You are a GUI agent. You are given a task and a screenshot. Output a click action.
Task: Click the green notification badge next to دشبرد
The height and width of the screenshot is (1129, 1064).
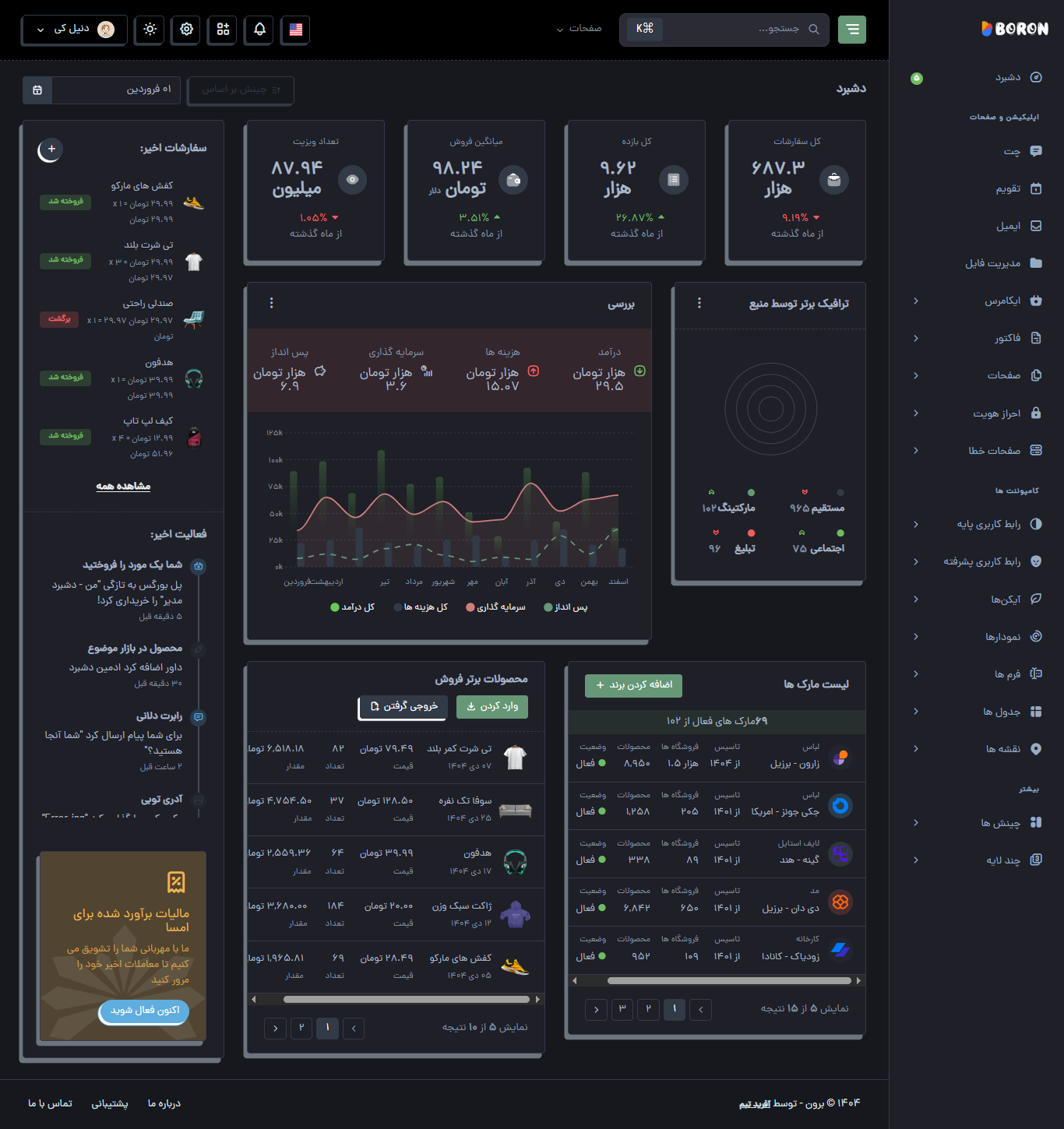(x=917, y=78)
